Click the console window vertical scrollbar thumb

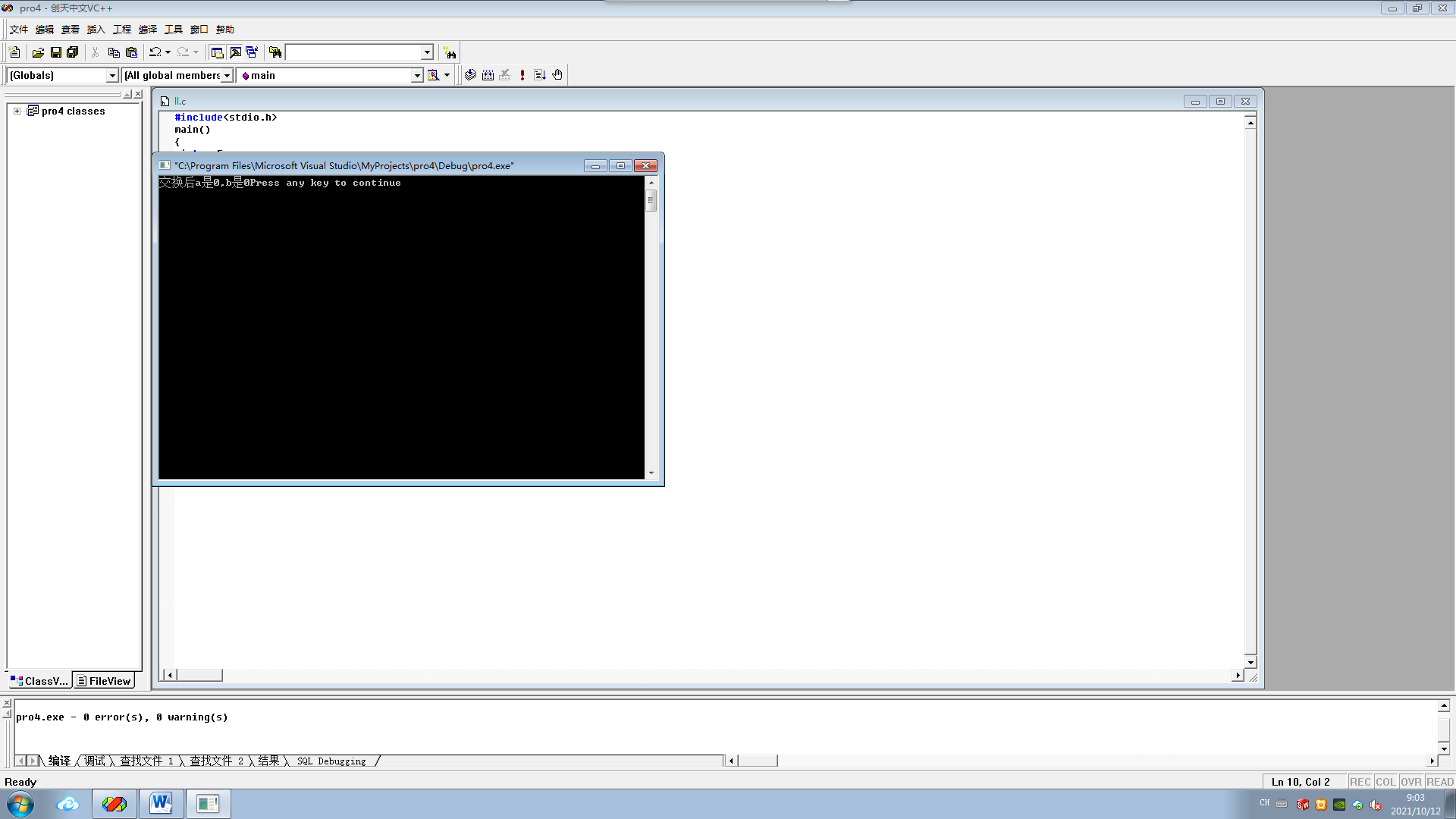click(651, 200)
